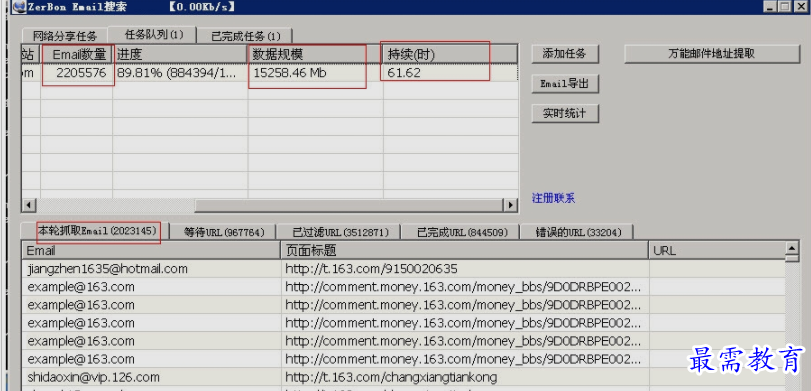811x391 pixels.
Task: Click the 进度 column header
Action: click(x=180, y=54)
